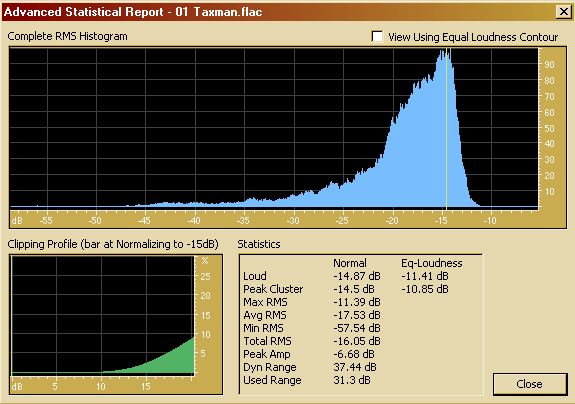Select the Used Range value 31.3 dB
Viewport: 575px width, 404px height.
coord(352,380)
